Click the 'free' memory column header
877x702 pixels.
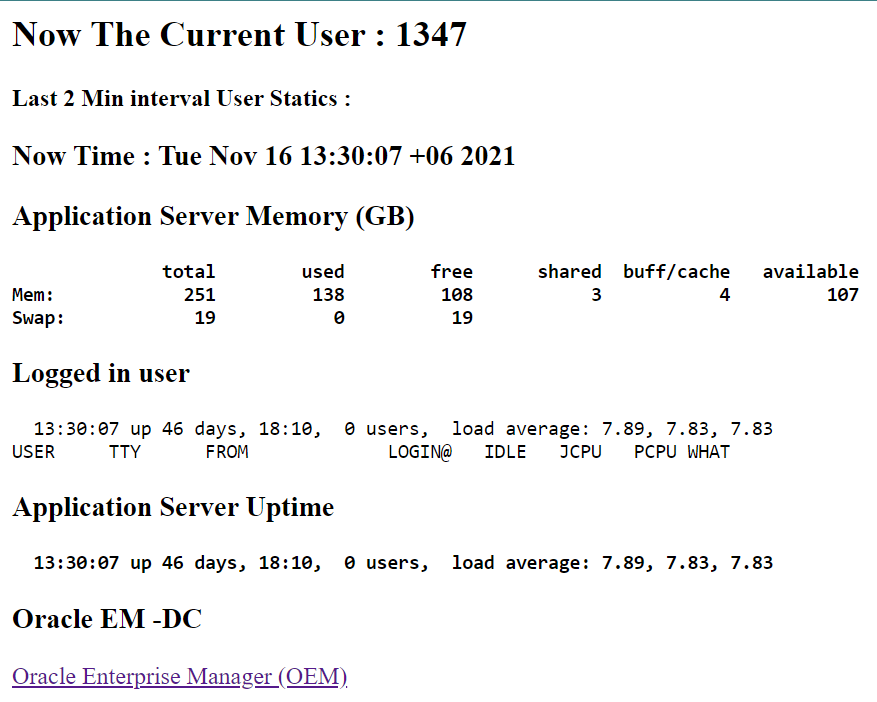coord(452,272)
